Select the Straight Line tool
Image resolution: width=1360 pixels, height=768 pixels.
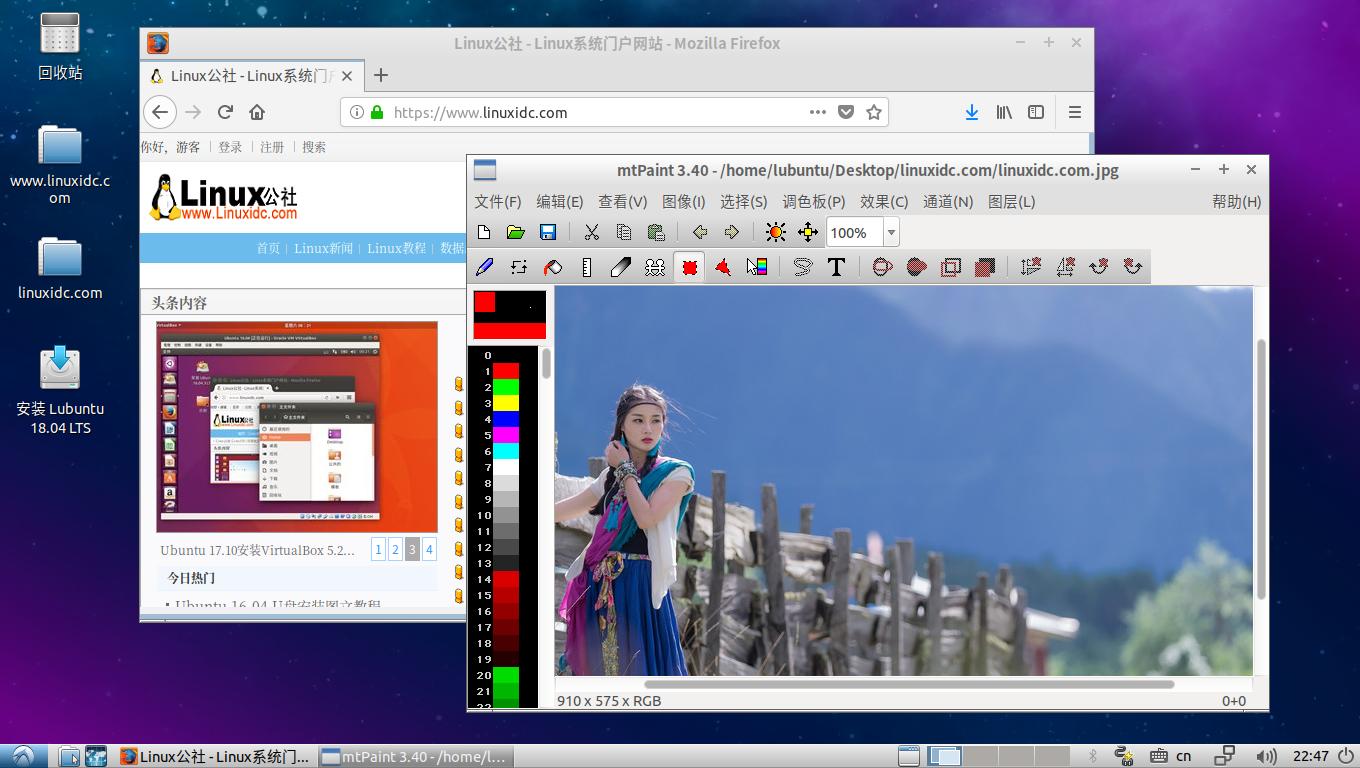[x=589, y=266]
